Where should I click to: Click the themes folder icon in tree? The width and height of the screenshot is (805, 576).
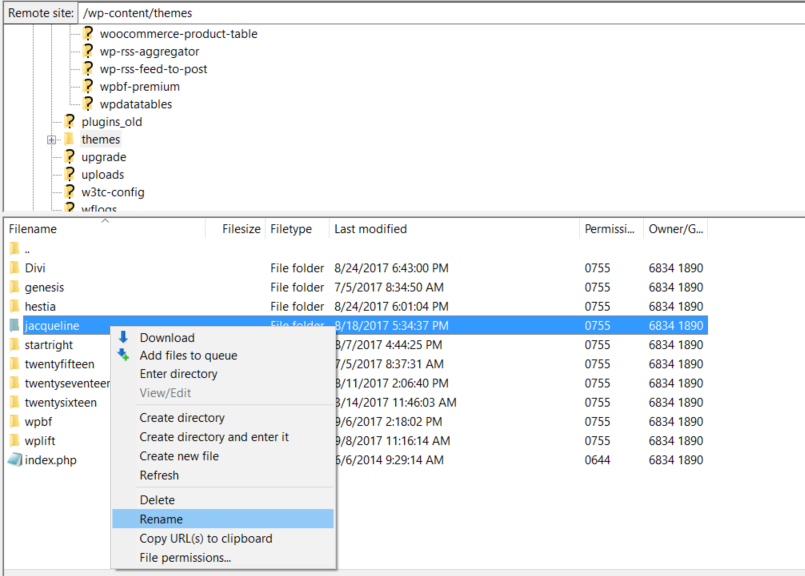coord(69,139)
